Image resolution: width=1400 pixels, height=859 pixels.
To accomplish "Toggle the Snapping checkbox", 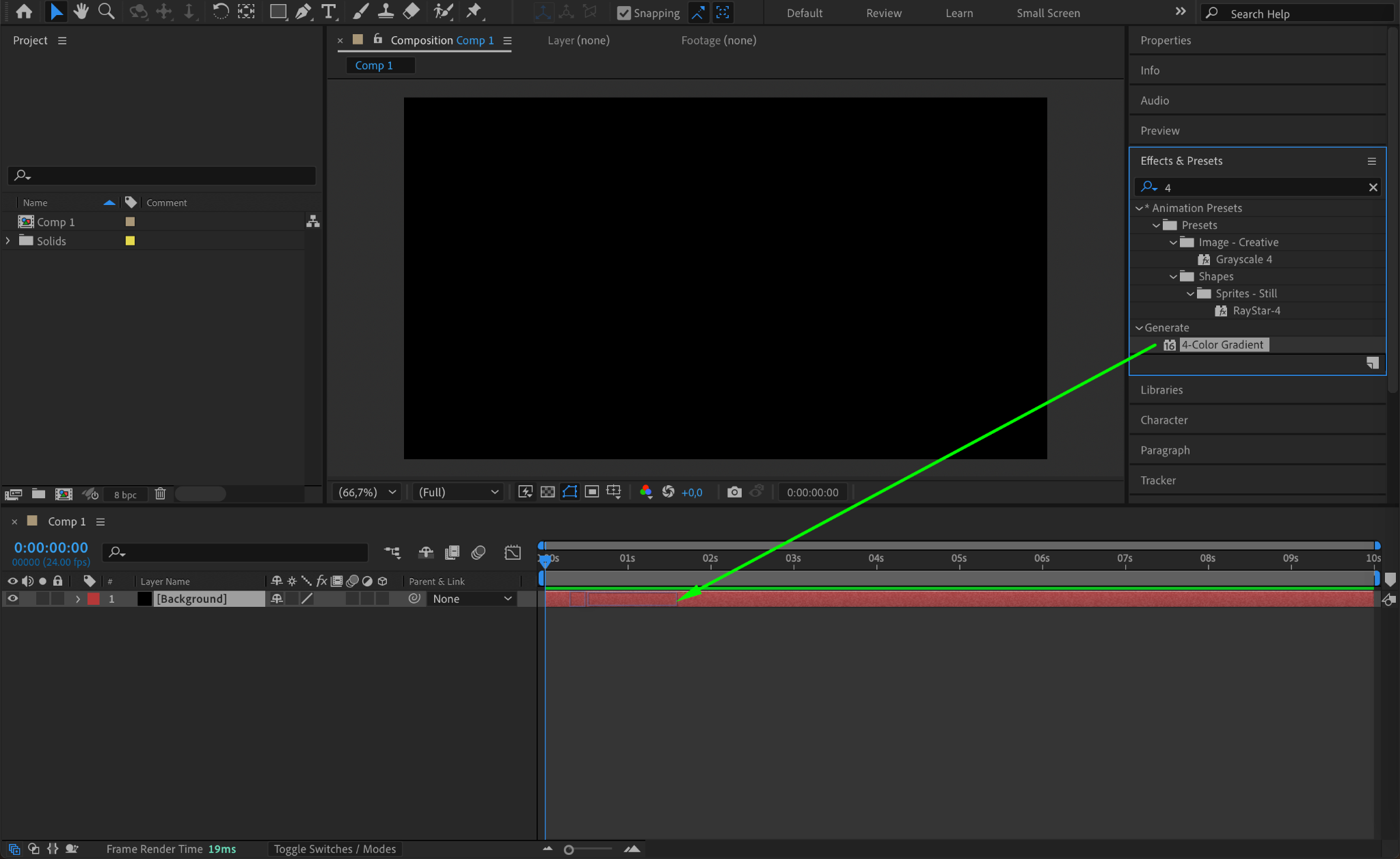I will [623, 13].
